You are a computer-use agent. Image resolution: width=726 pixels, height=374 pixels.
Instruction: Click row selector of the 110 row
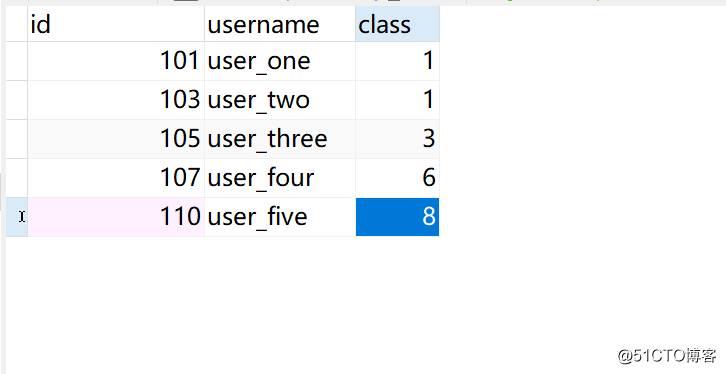pos(17,217)
